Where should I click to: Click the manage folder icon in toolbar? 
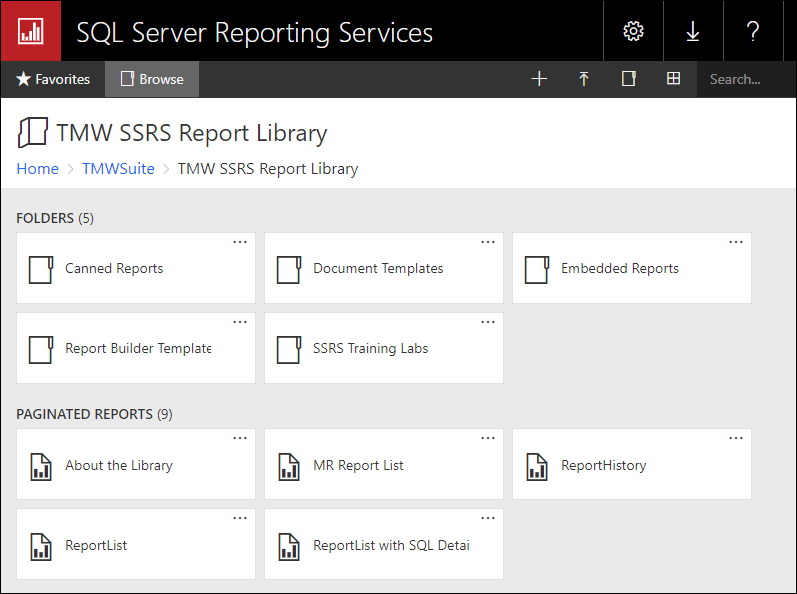coord(629,79)
